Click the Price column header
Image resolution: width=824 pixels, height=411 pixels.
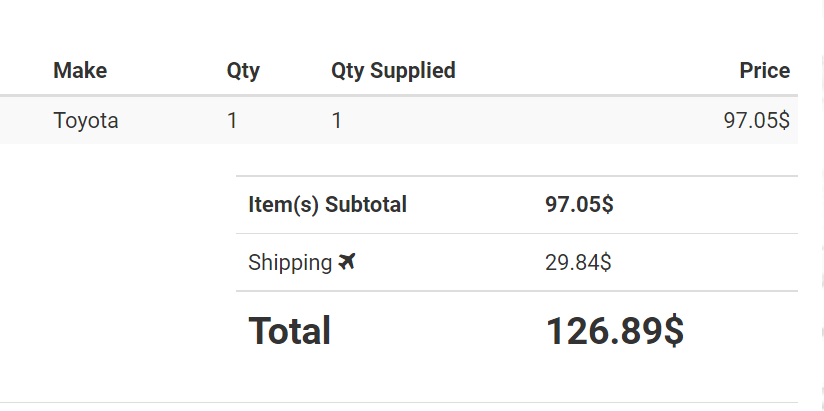coord(765,70)
